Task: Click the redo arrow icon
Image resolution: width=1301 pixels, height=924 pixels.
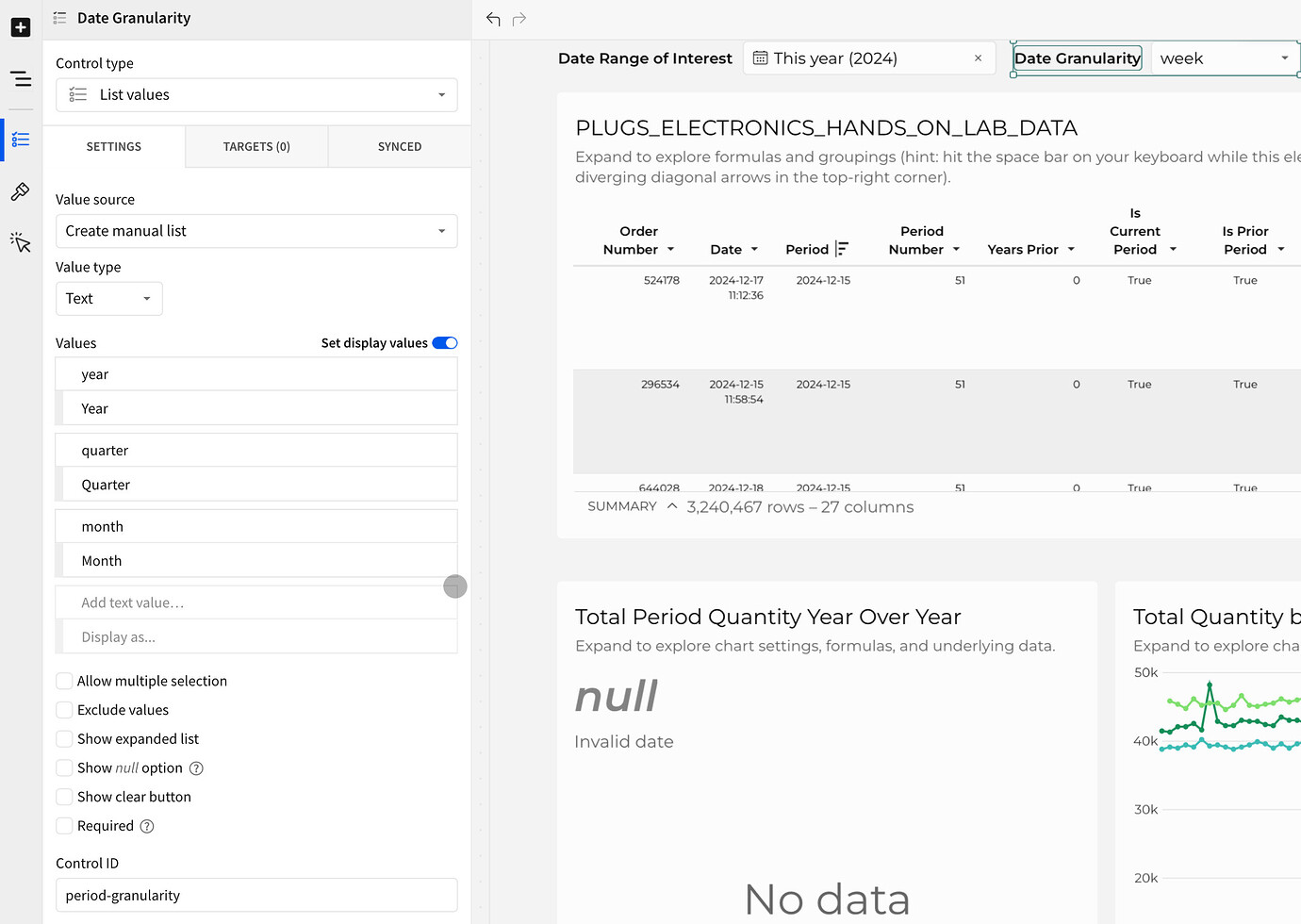Action: click(519, 19)
